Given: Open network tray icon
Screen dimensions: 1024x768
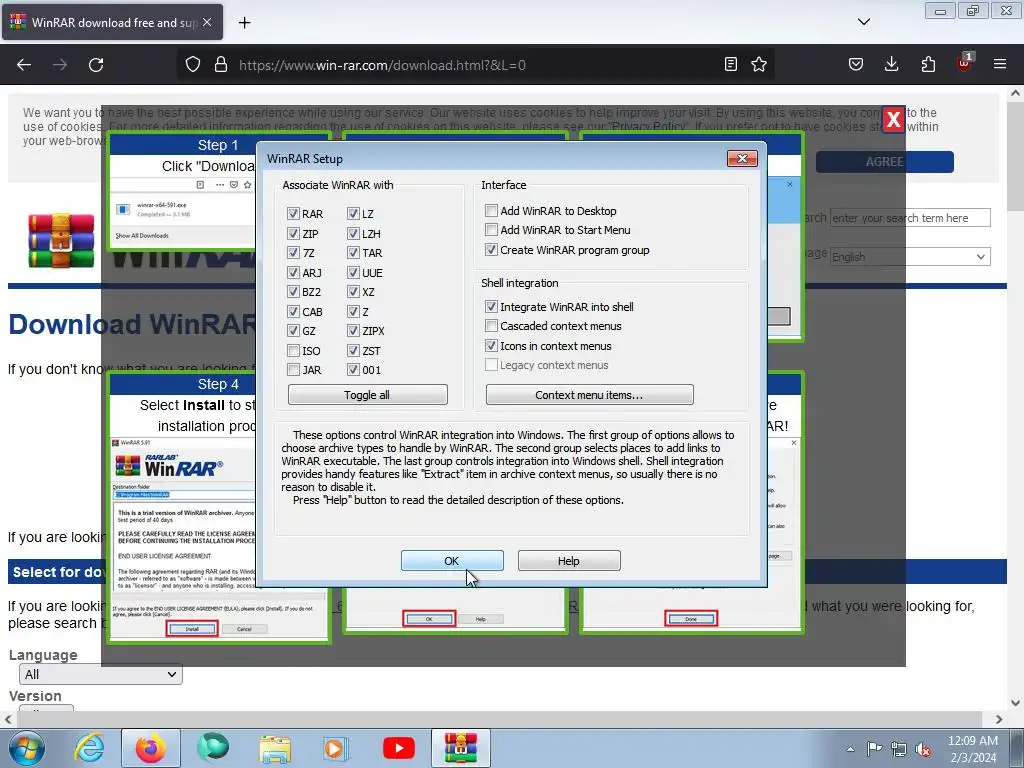Looking at the screenshot, I should tap(899, 749).
